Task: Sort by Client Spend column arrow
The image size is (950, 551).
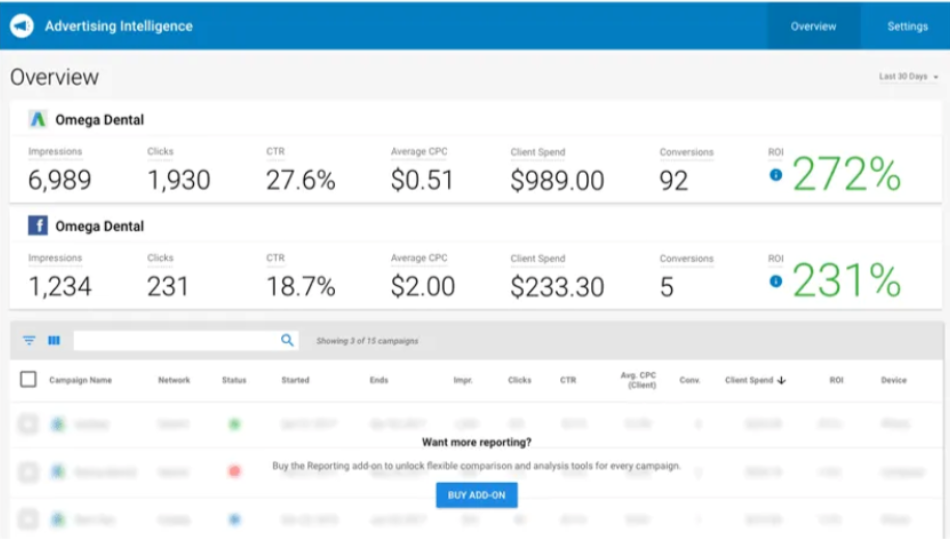Action: pyautogui.click(x=781, y=380)
